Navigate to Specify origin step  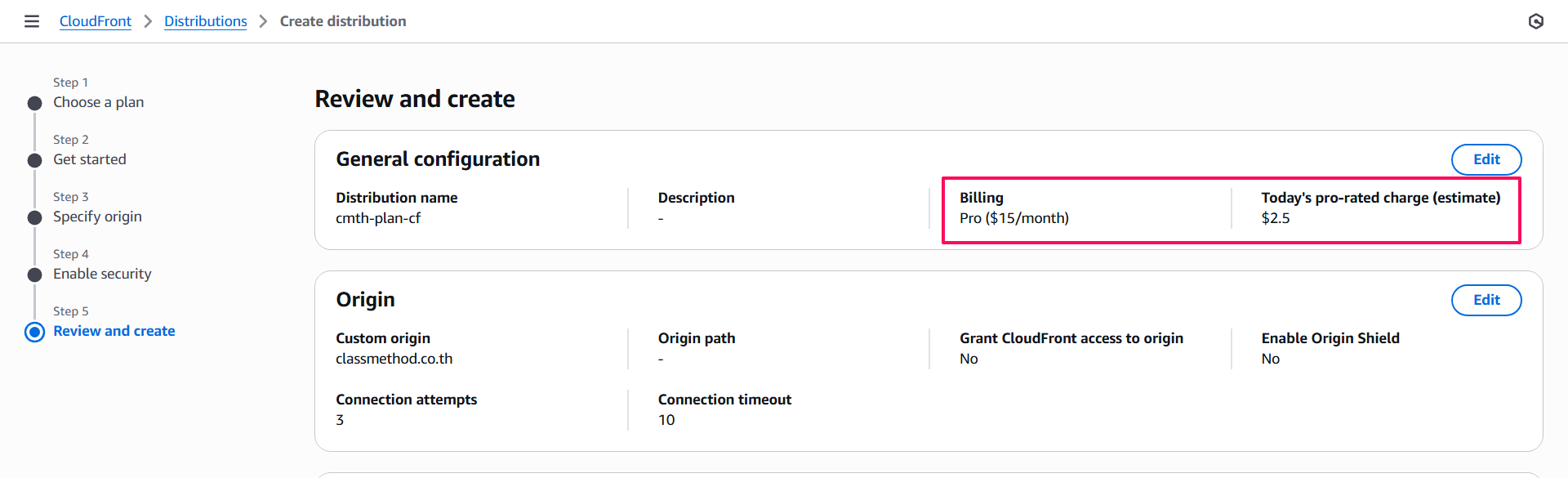click(x=97, y=217)
